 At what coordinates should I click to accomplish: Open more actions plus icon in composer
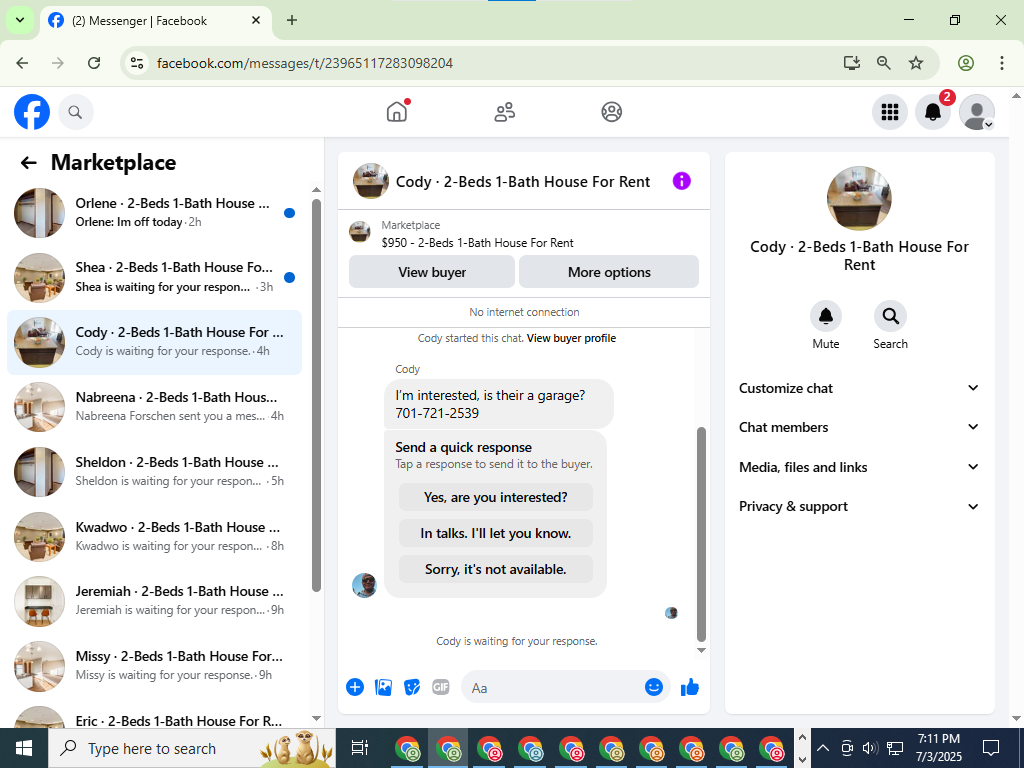(x=355, y=687)
